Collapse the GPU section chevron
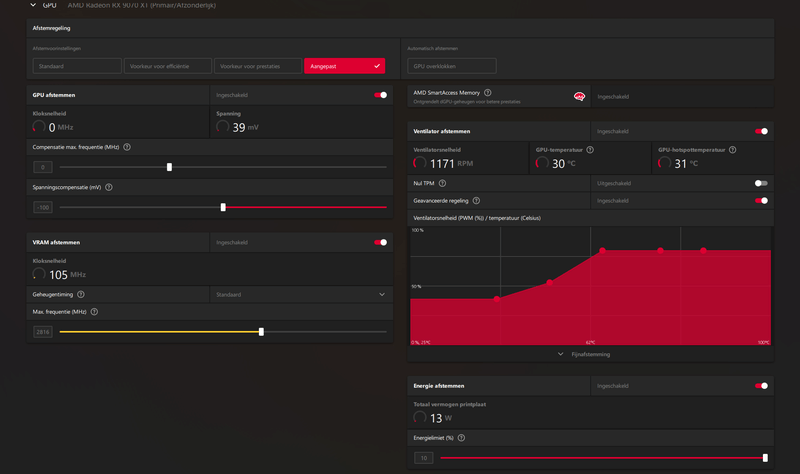The height and width of the screenshot is (474, 800). point(33,5)
